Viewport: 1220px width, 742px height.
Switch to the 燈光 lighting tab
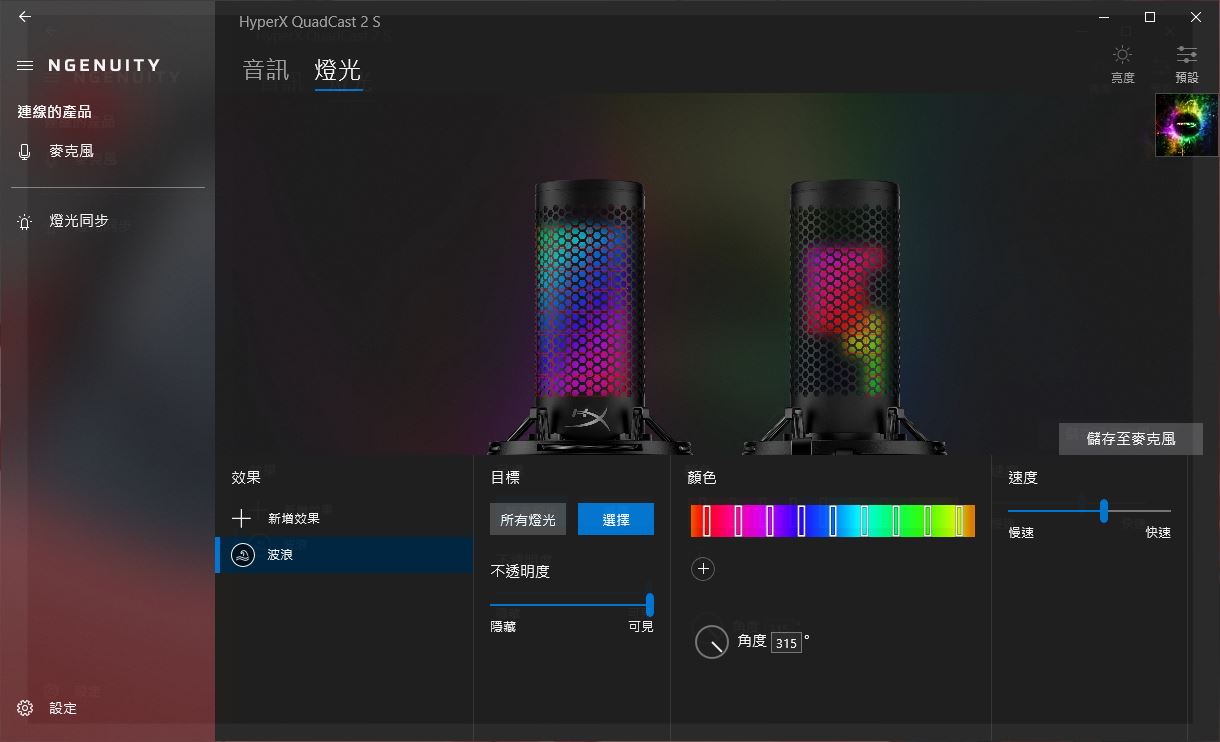pos(338,70)
